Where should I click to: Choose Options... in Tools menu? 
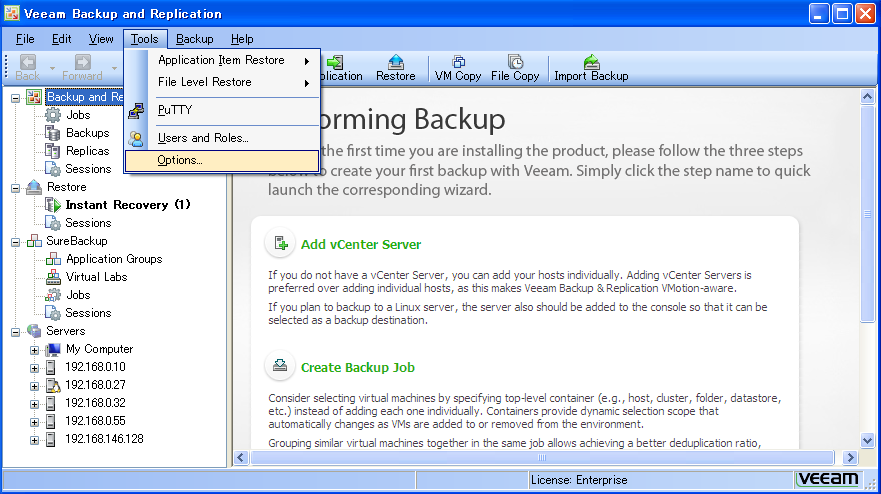(x=222, y=160)
